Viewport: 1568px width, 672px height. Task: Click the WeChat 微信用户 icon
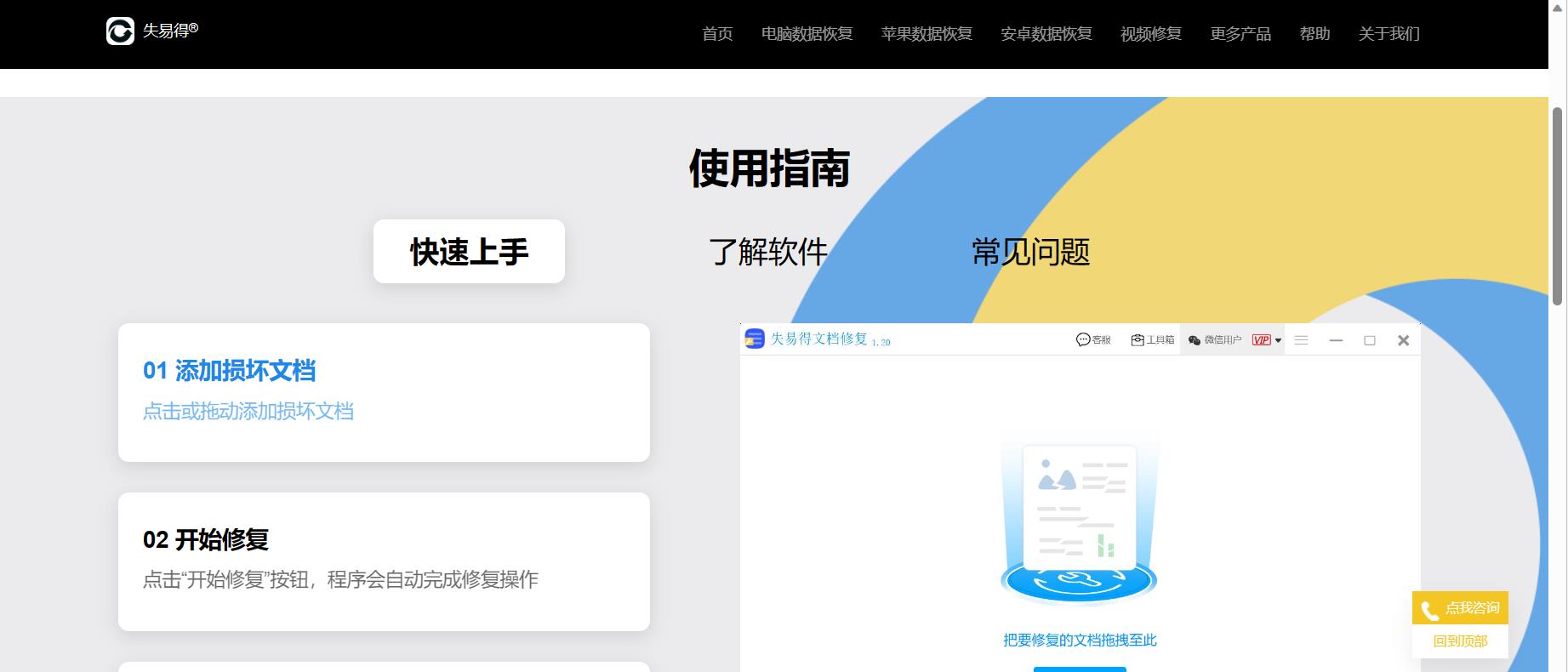click(1195, 340)
